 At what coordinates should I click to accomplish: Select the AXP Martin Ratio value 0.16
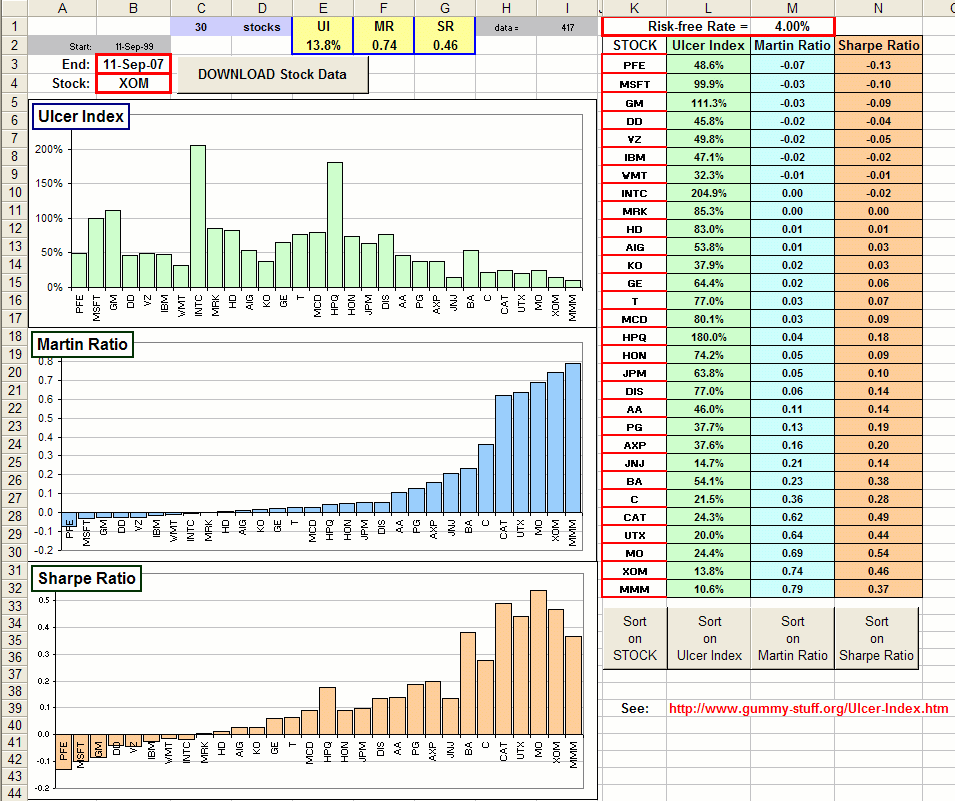792,445
